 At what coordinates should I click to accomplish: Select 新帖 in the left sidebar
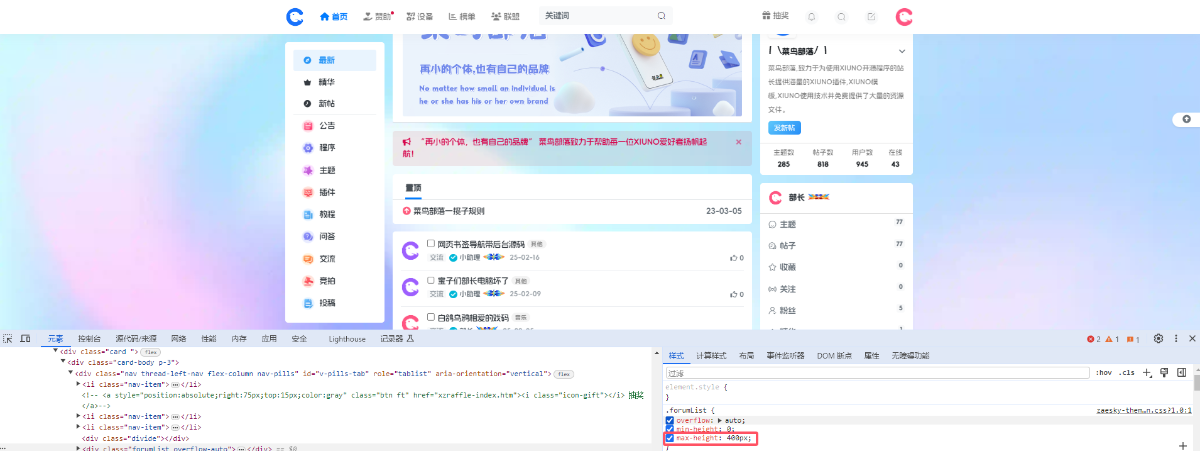[x=335, y=104]
